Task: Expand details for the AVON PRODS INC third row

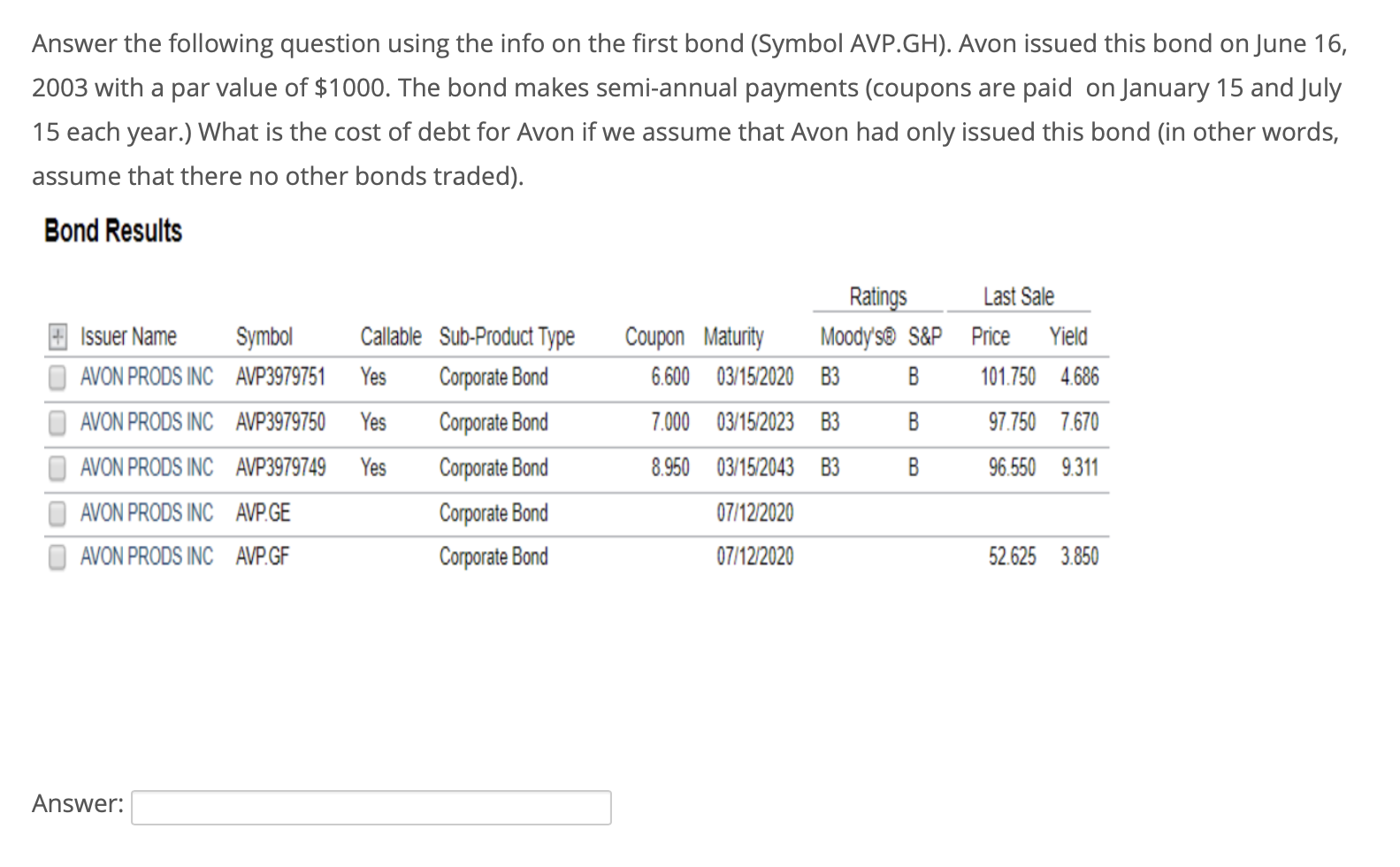Action: point(57,468)
